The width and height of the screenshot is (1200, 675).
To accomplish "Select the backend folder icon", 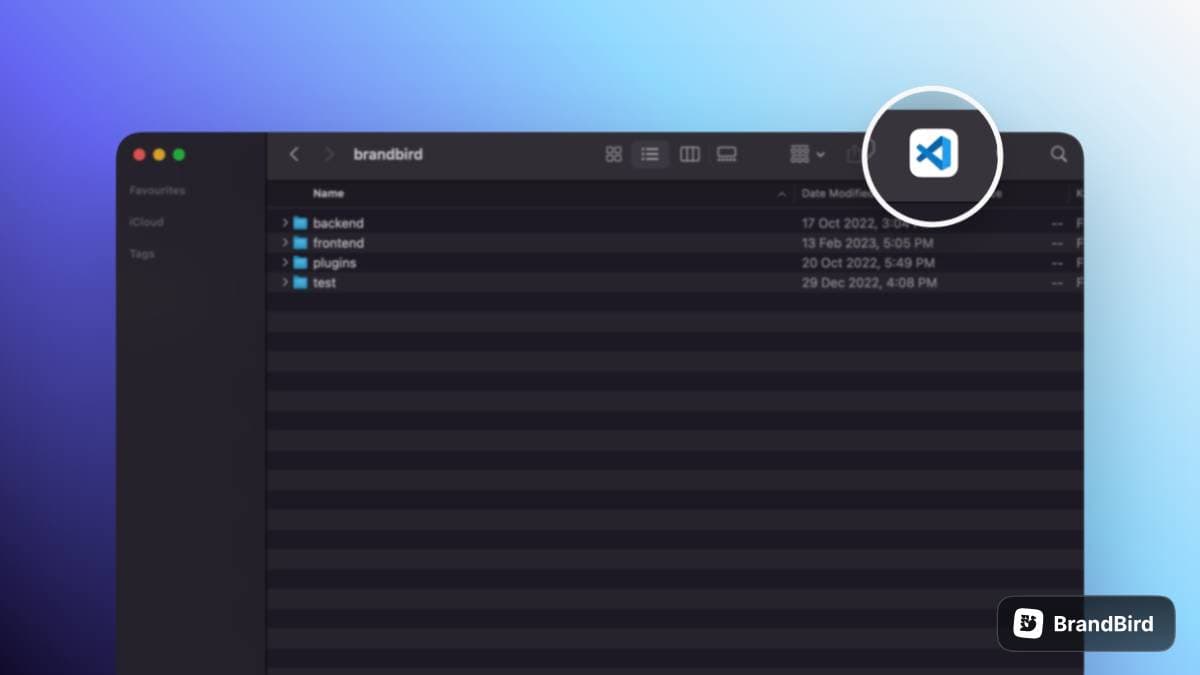I will pos(300,223).
